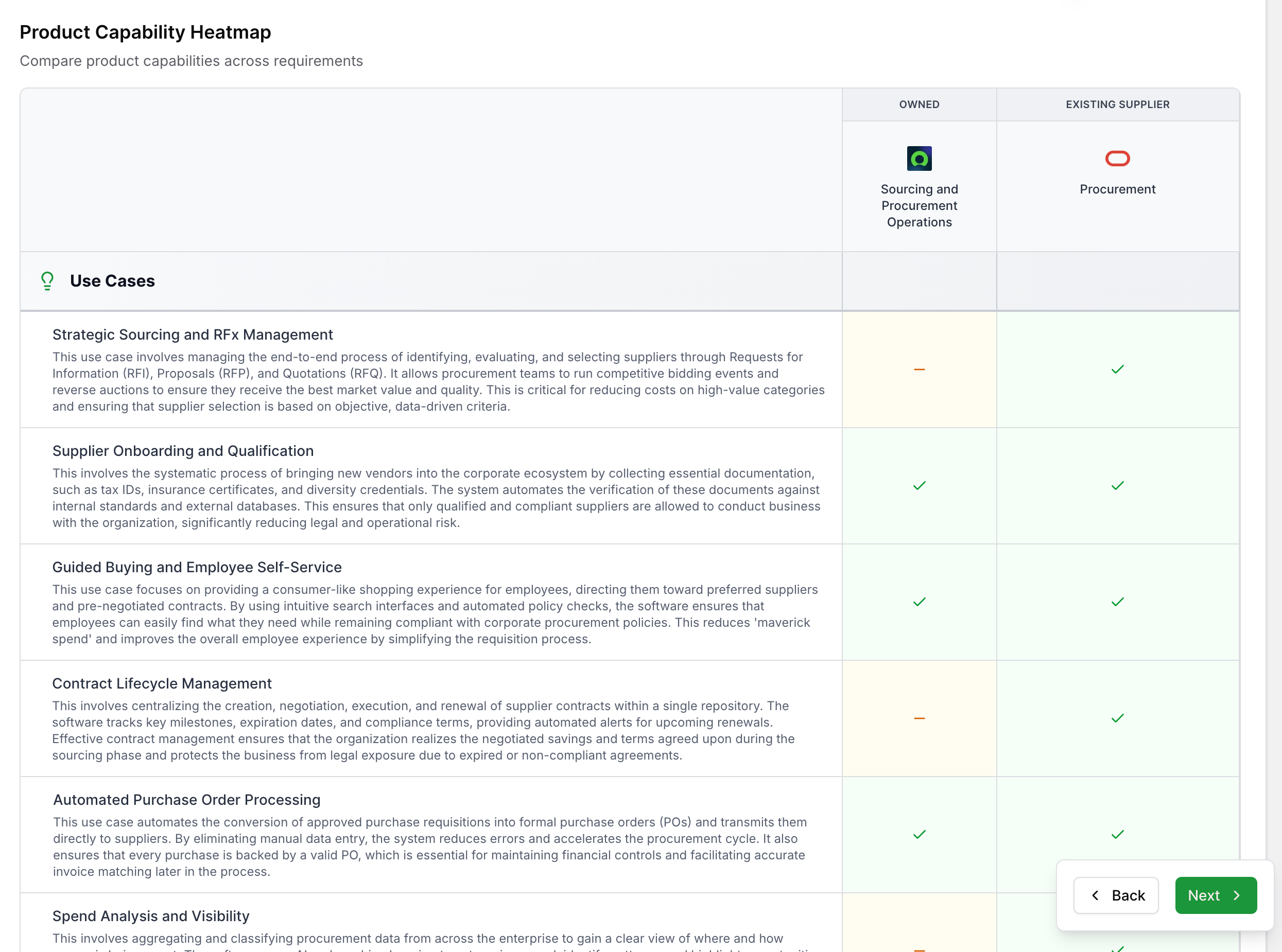Image resolution: width=1282 pixels, height=952 pixels.
Task: Click the EXISTING SUPPLIER column header
Action: point(1117,104)
